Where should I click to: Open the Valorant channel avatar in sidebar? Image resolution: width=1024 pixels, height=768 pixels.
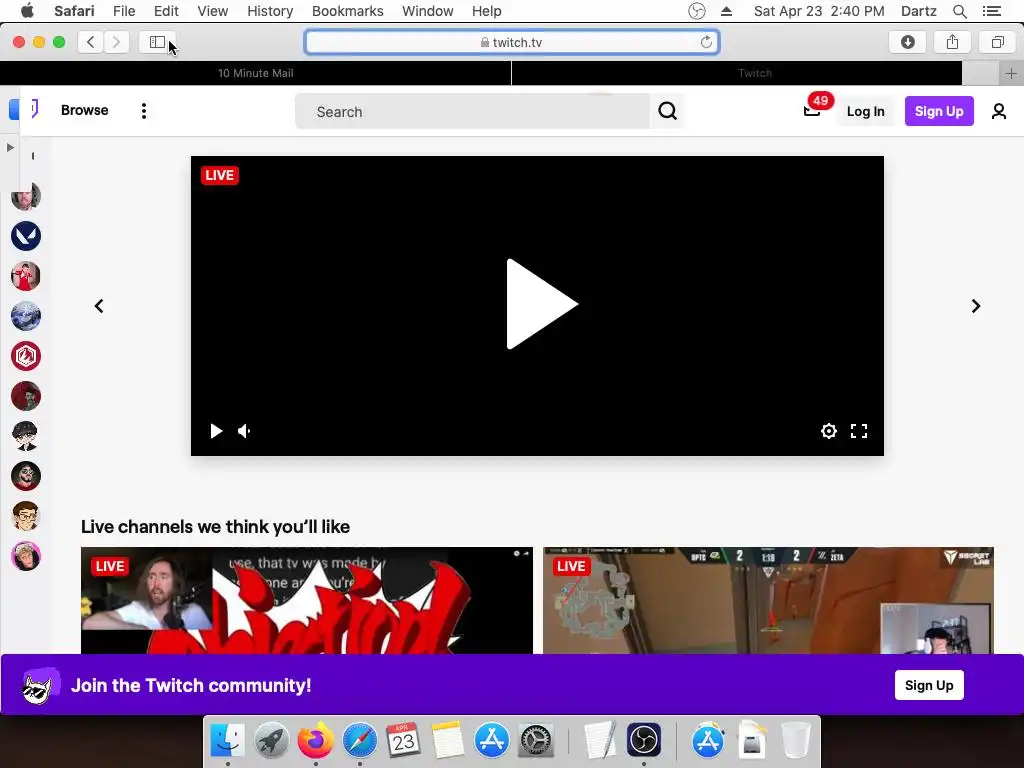[26, 236]
